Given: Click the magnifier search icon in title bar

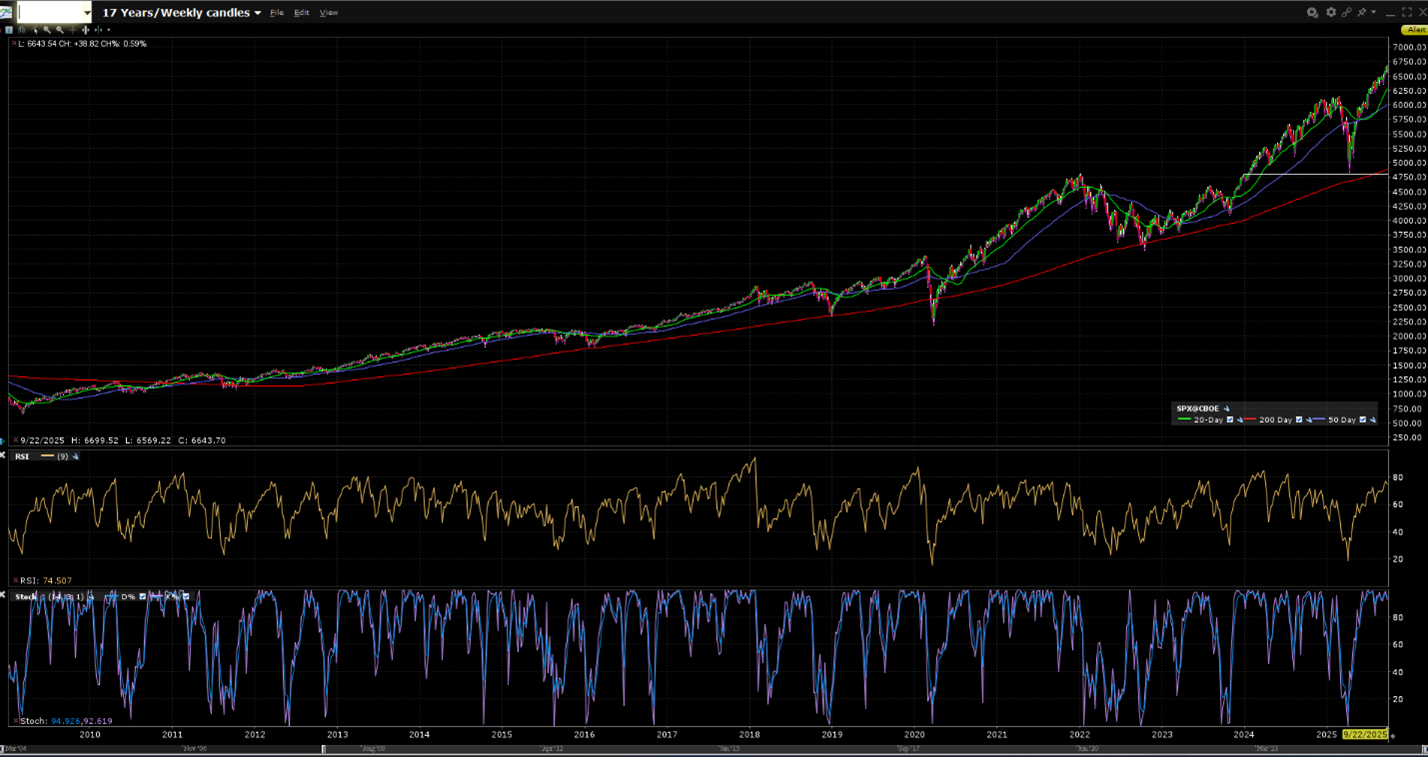Looking at the screenshot, I should click(x=1312, y=12).
